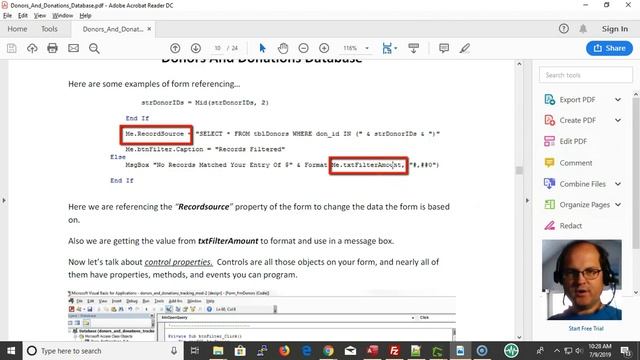Open FileZilla from the taskbar
The width and height of the screenshot is (640, 360).
point(394,351)
